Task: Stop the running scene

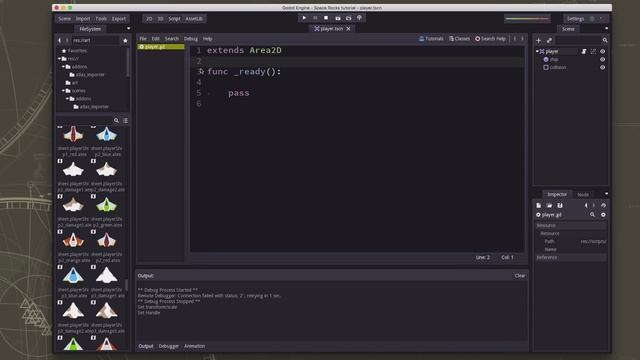Action: [326, 18]
